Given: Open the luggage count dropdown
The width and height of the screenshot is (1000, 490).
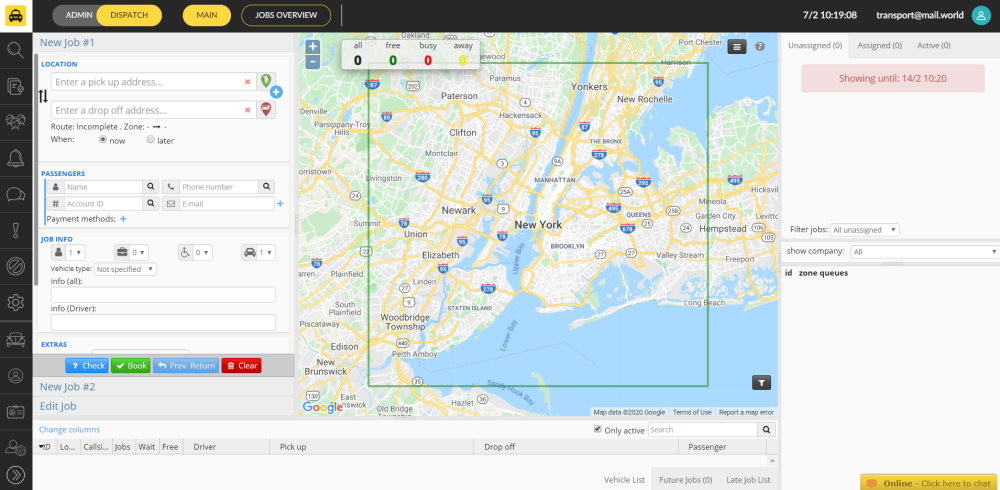Looking at the screenshot, I should pyautogui.click(x=139, y=253).
